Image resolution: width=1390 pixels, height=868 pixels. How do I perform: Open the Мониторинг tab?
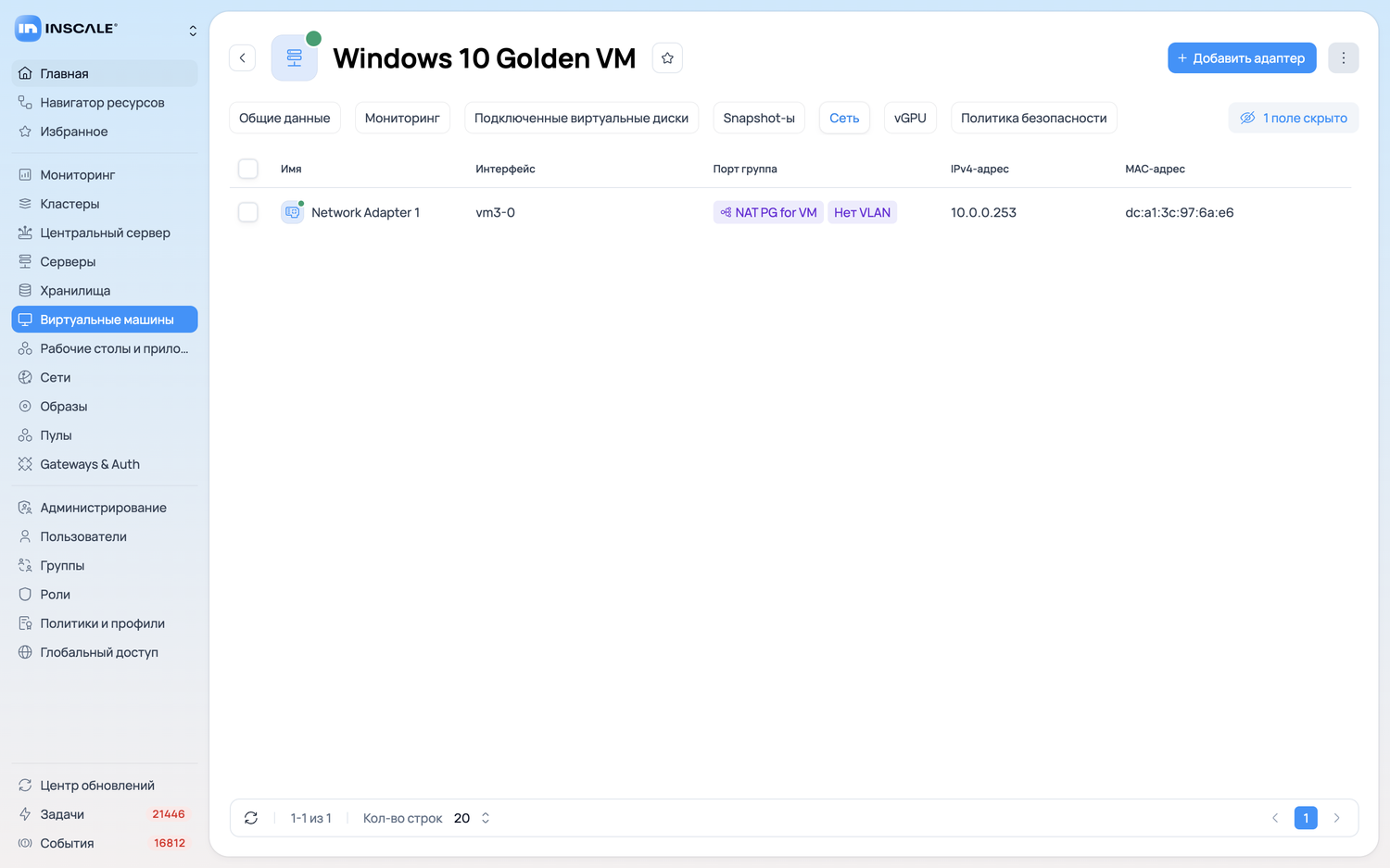(x=402, y=118)
